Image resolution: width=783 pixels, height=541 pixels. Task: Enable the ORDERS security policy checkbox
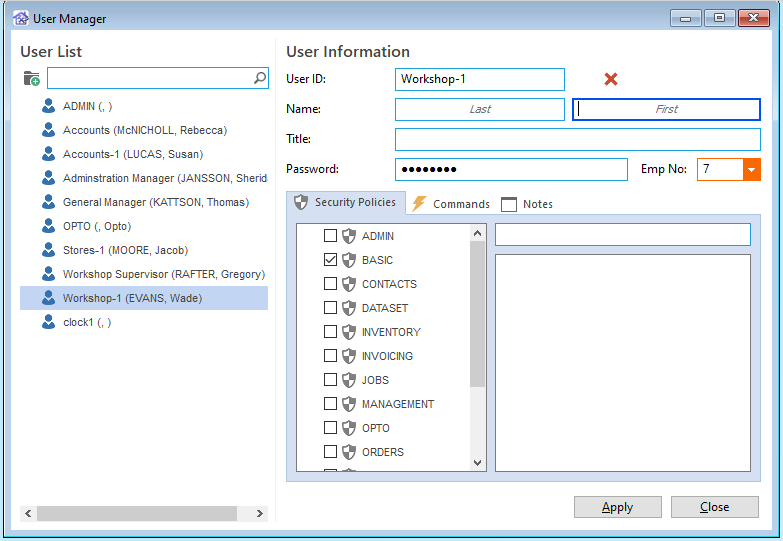pos(330,451)
